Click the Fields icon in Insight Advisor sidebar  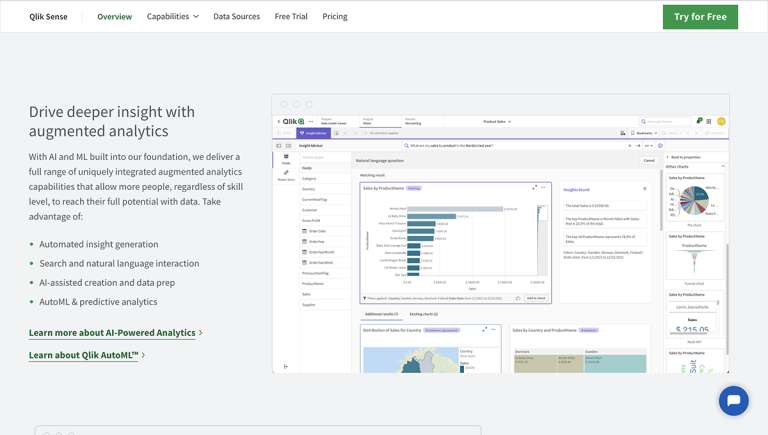point(286,158)
